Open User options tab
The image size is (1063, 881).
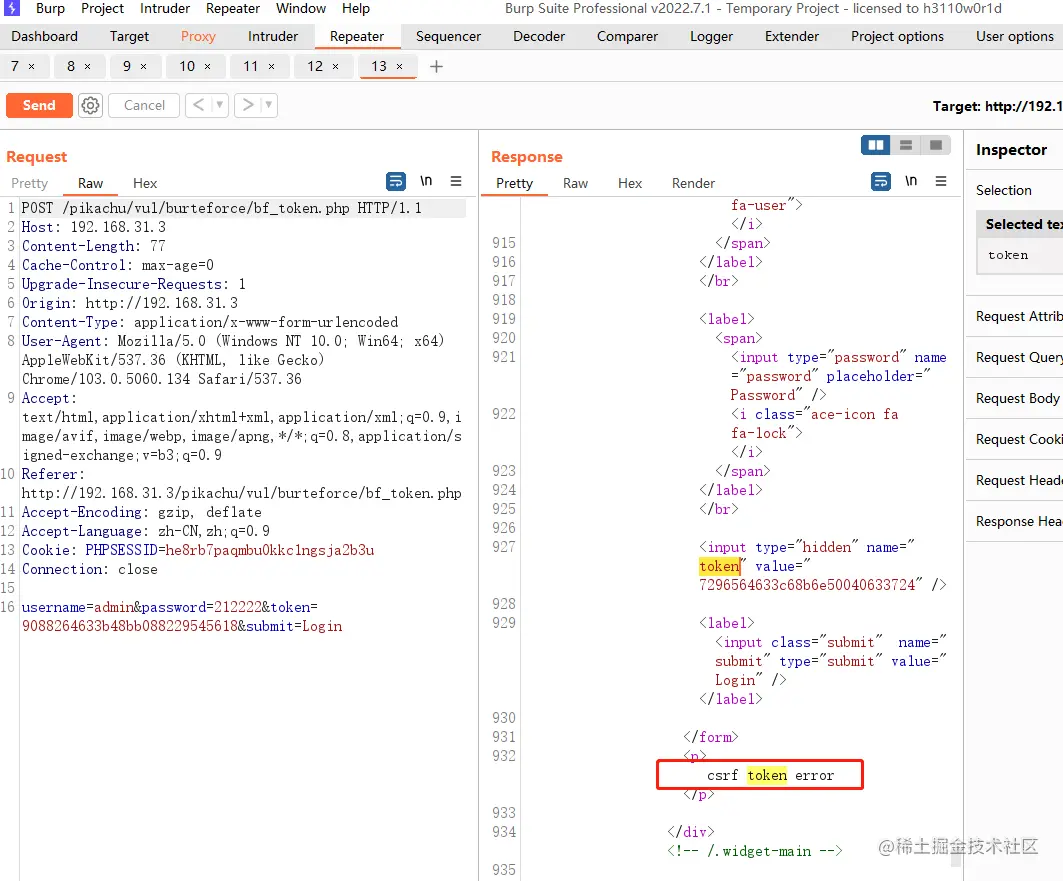click(x=1015, y=37)
